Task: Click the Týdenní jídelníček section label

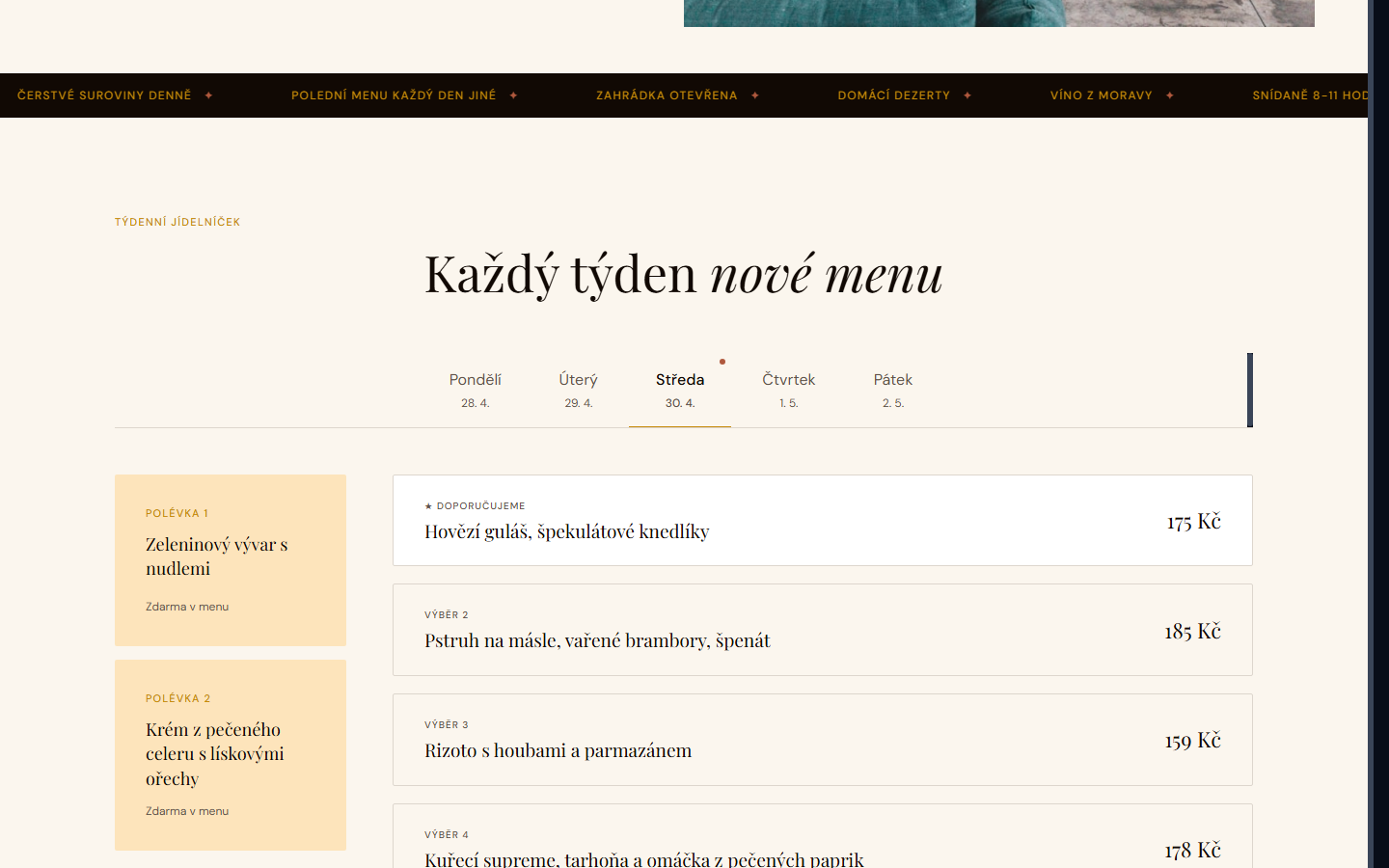Action: tap(177, 222)
